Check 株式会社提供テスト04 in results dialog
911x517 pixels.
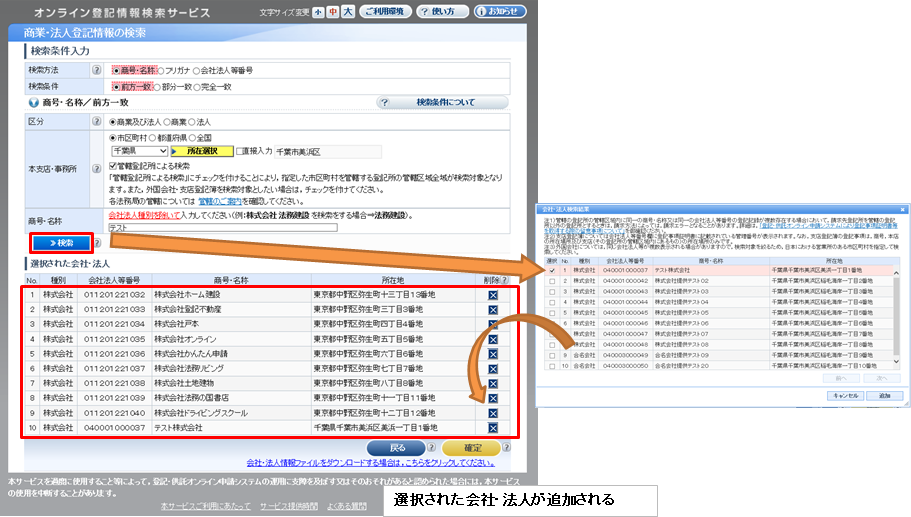552,302
